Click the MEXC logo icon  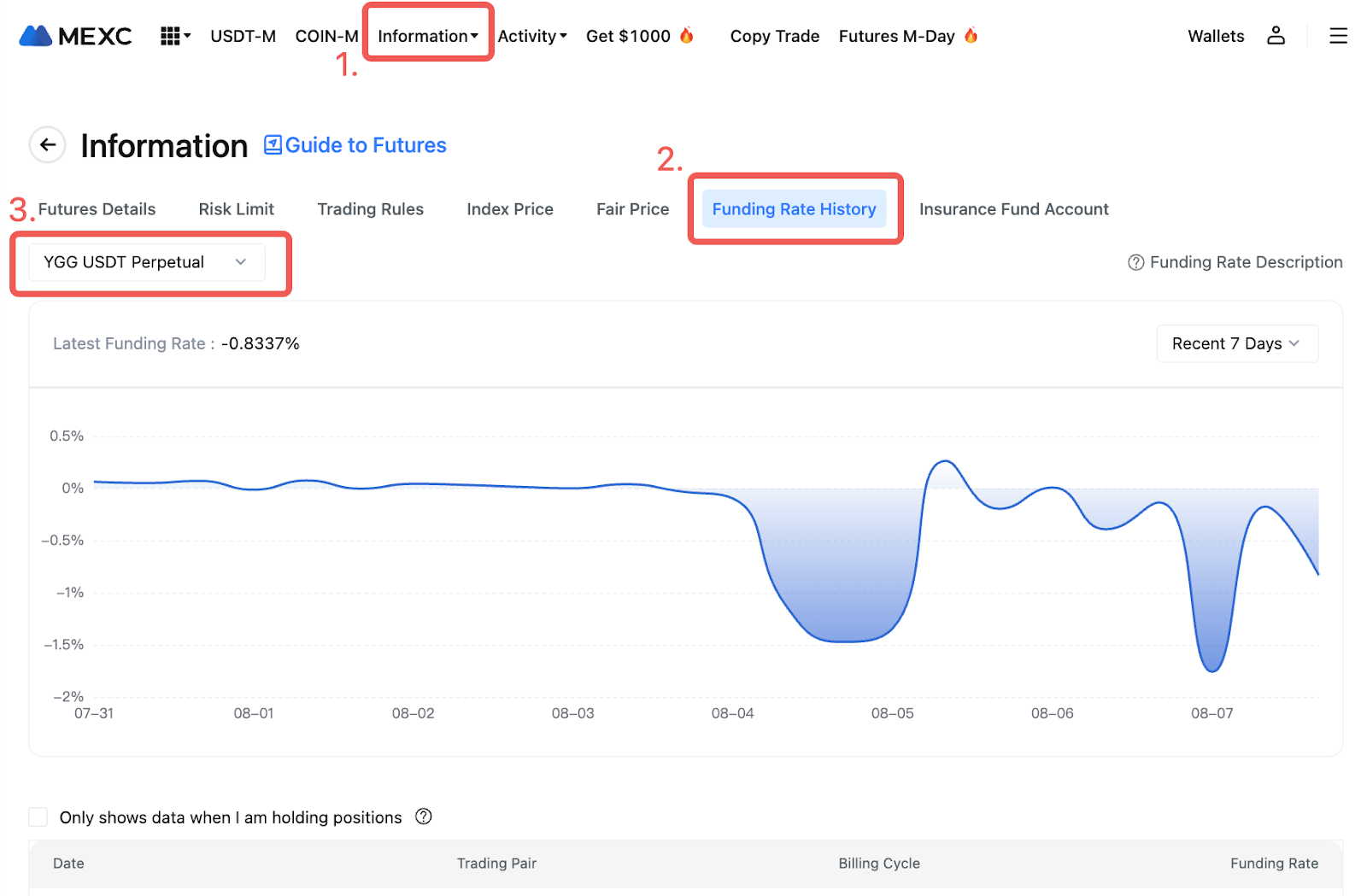coord(36,36)
